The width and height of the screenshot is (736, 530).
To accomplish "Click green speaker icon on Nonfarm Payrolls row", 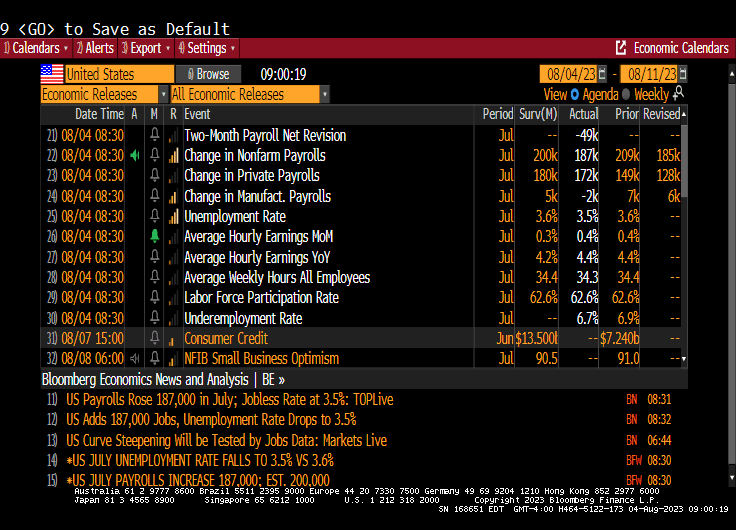I will 135,156.
